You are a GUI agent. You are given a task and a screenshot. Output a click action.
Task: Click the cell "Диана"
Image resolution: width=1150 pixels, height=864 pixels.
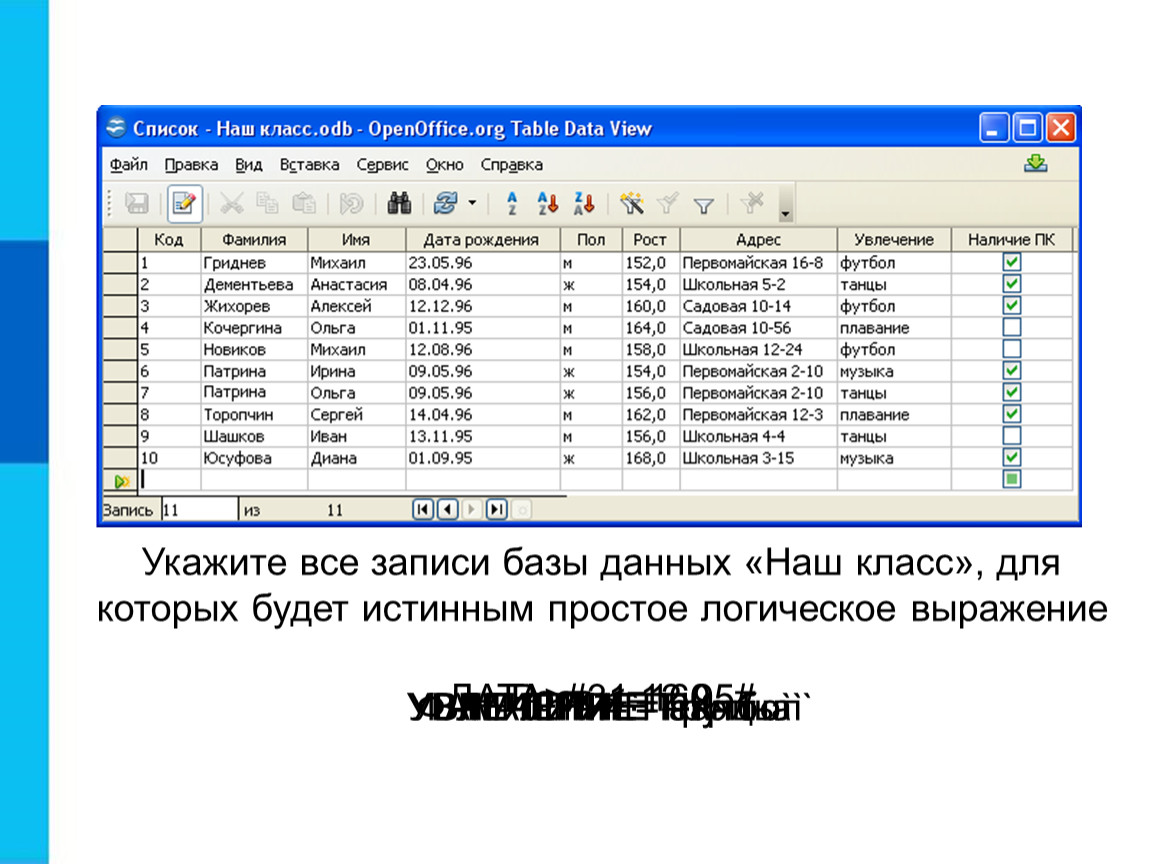tap(356, 458)
